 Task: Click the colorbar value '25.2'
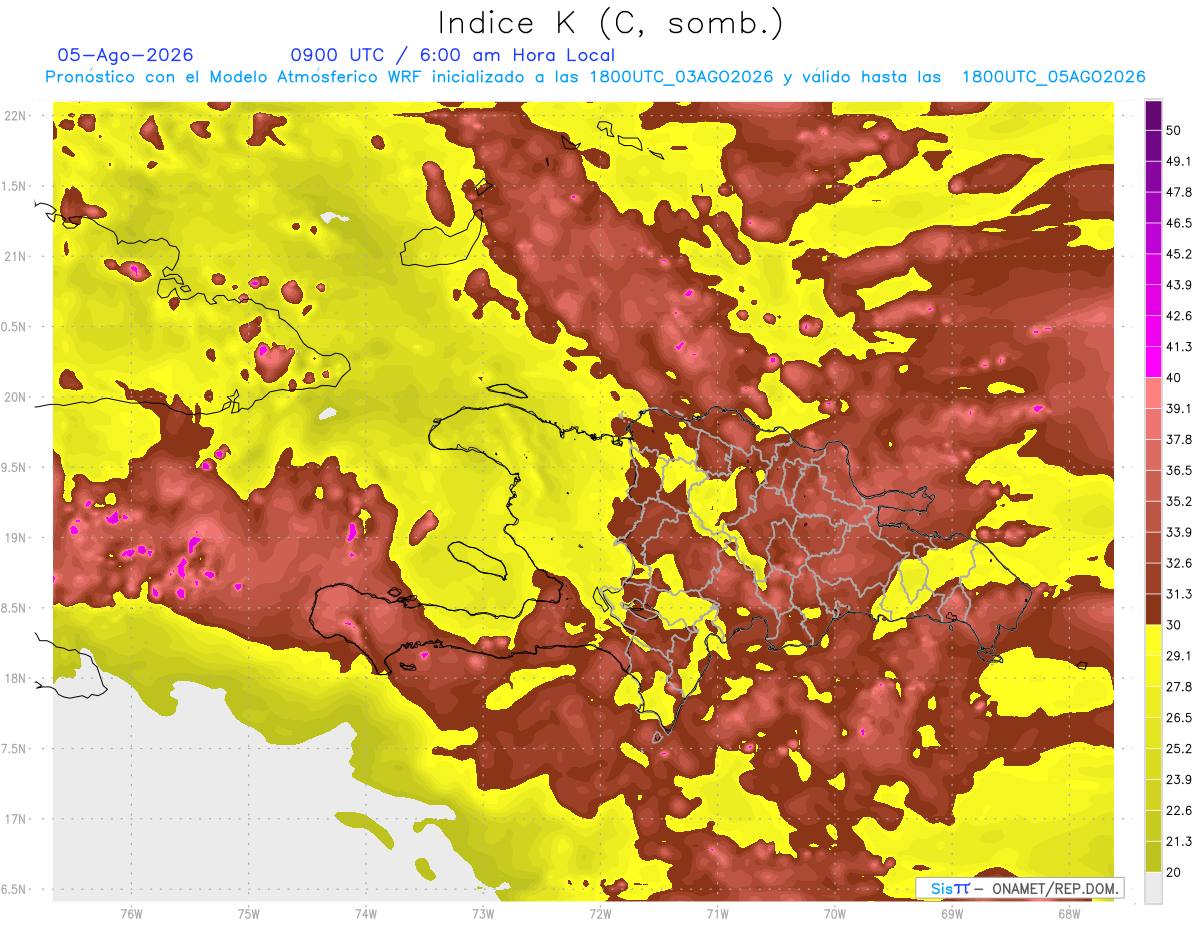coord(1179,748)
